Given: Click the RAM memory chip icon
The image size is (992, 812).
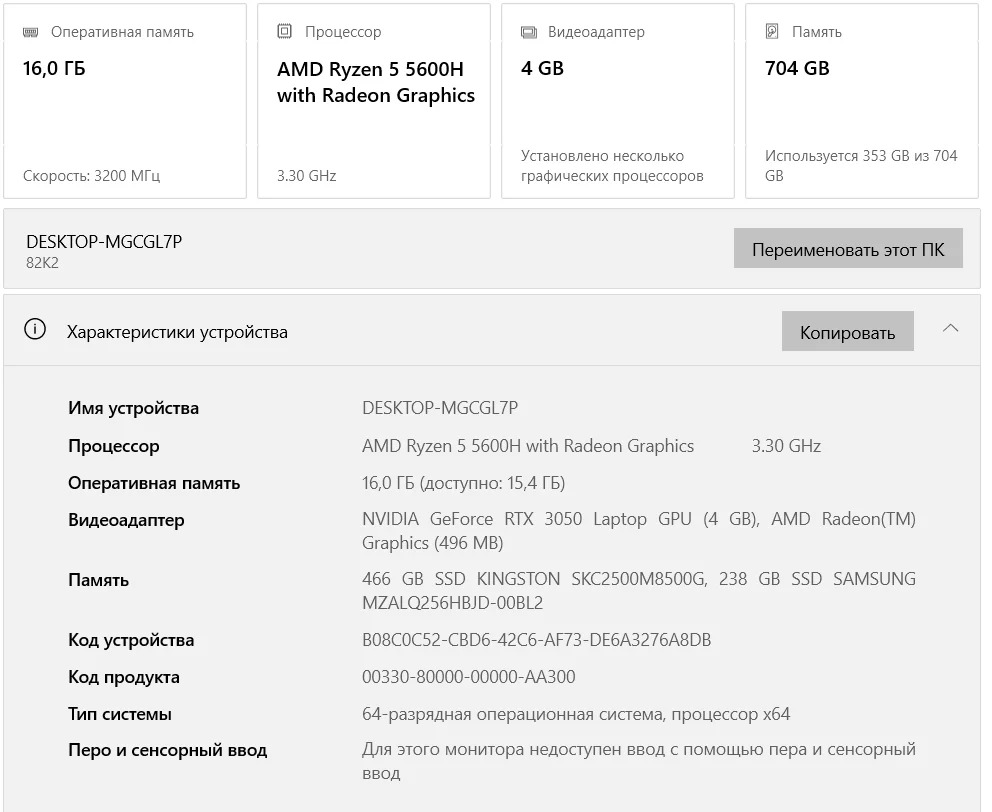Looking at the screenshot, I should coord(30,32).
